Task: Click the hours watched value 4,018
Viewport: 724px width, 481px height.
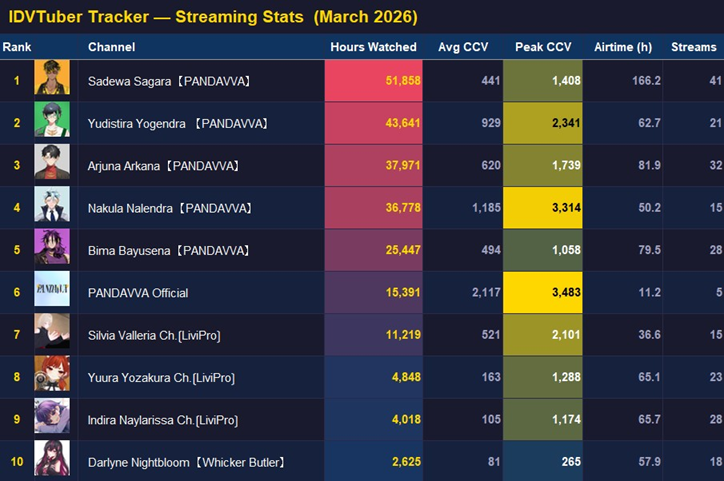Action: point(406,420)
